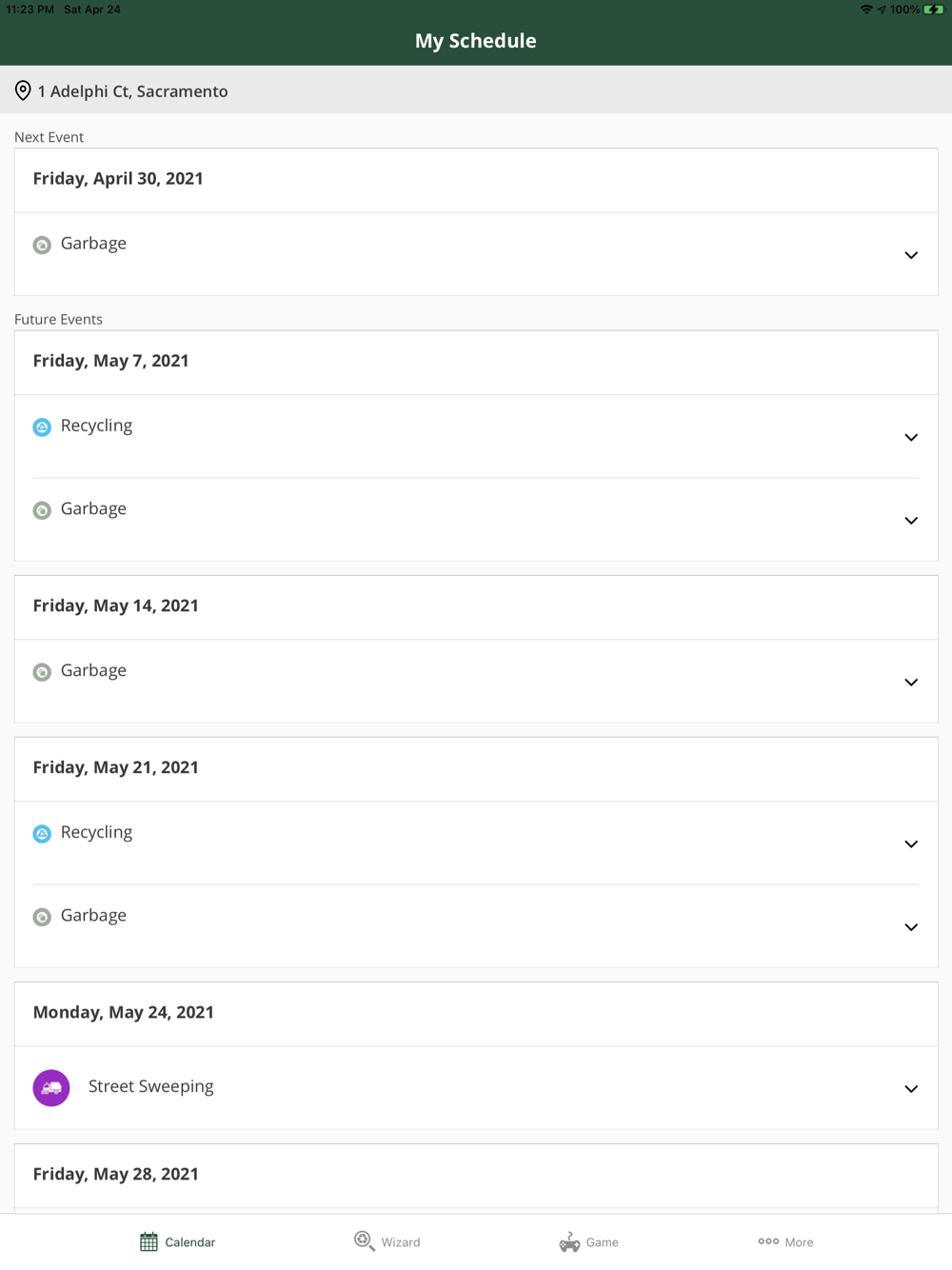
Task: Select the May 7 Garbage label
Action: pyautogui.click(x=93, y=508)
